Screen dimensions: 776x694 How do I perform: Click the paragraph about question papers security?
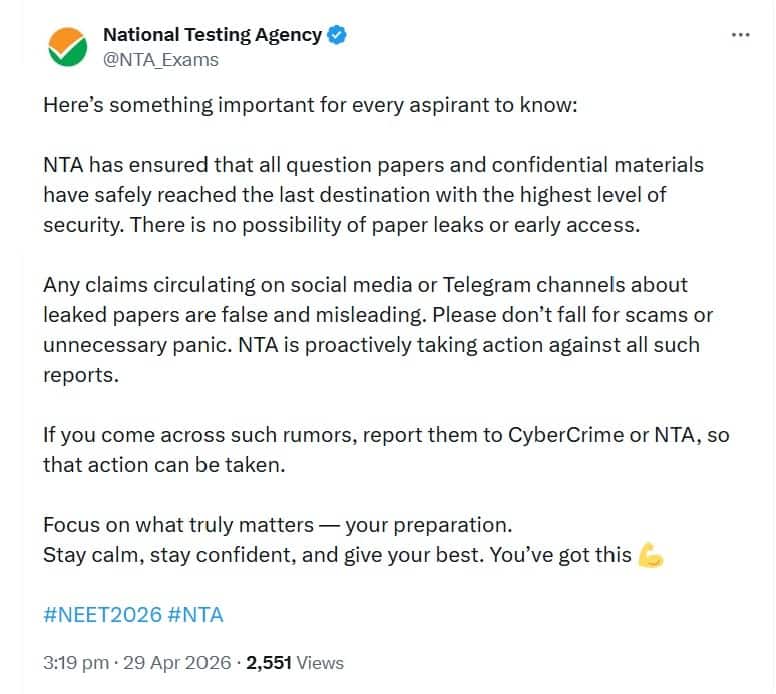coord(373,195)
